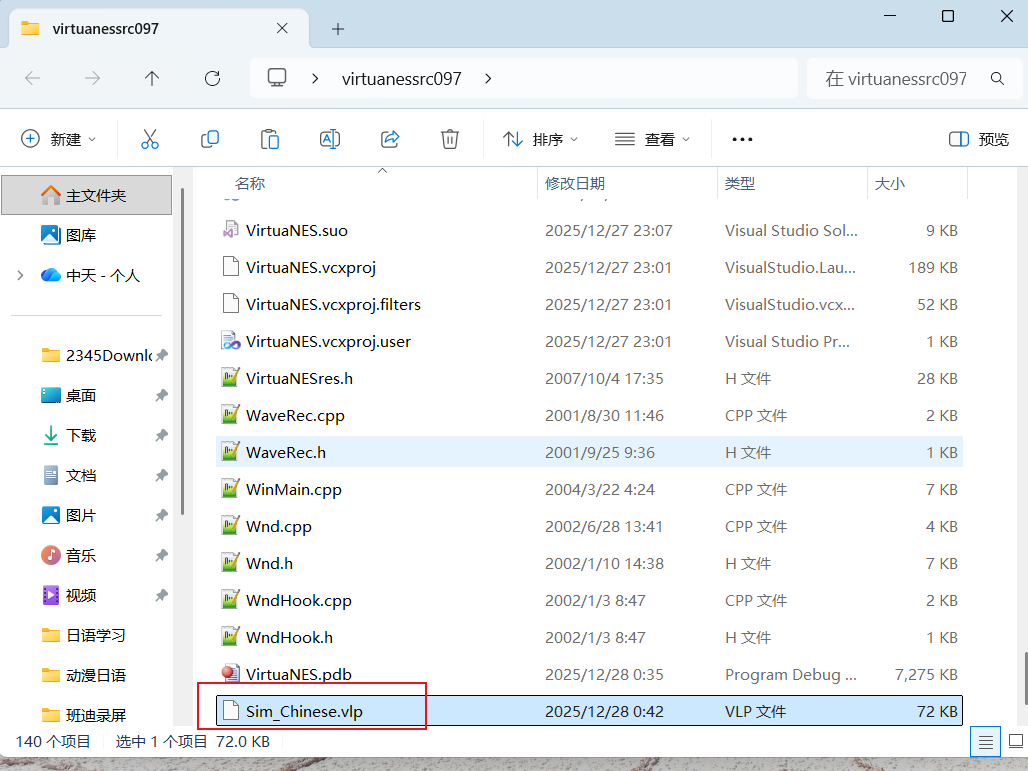Screen dimensions: 1028x771
Task: Click the Downloads arrow icon in sidebar
Action: [50, 435]
